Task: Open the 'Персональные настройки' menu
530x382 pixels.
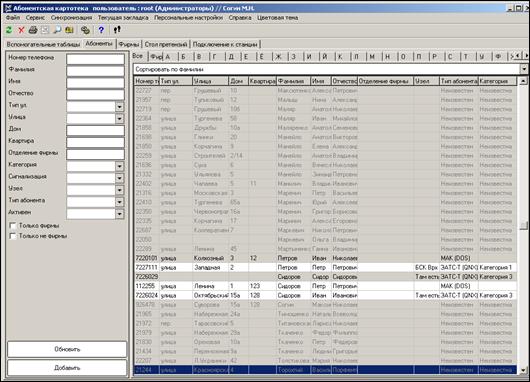Action: 189,18
